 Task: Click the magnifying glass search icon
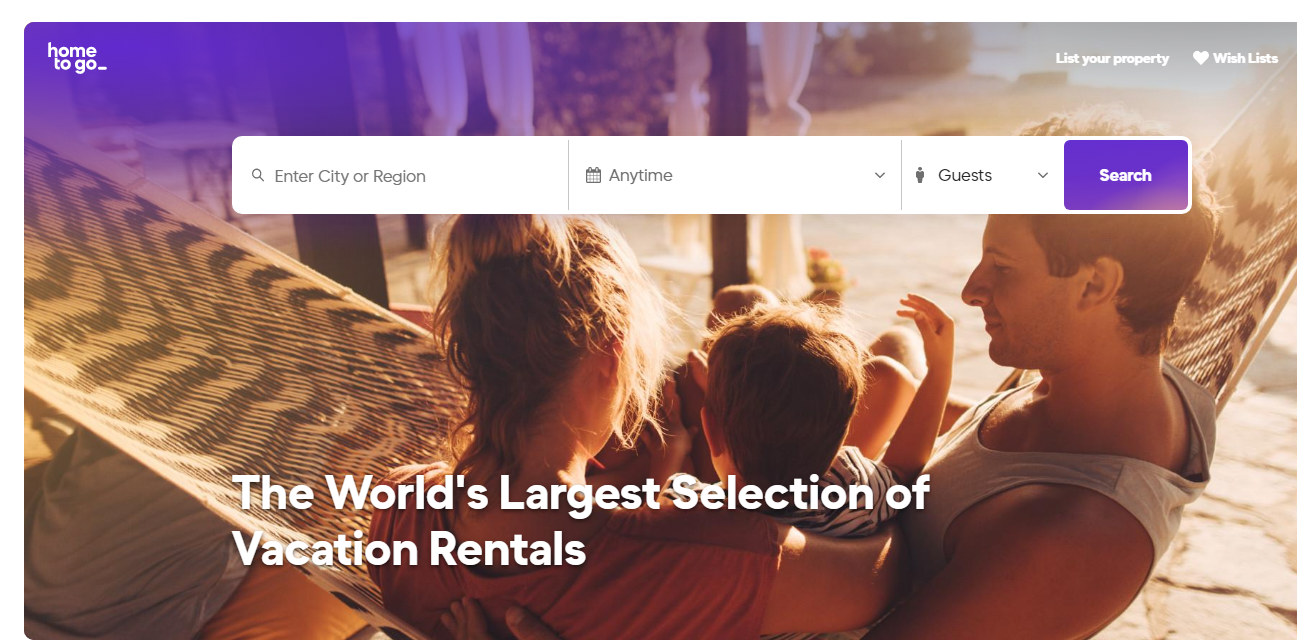point(258,175)
